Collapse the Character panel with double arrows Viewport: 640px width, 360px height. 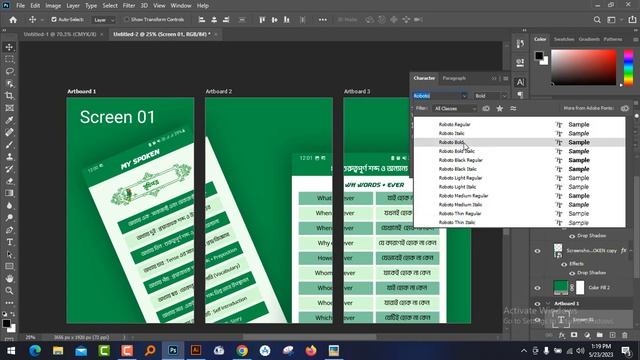click(x=494, y=78)
